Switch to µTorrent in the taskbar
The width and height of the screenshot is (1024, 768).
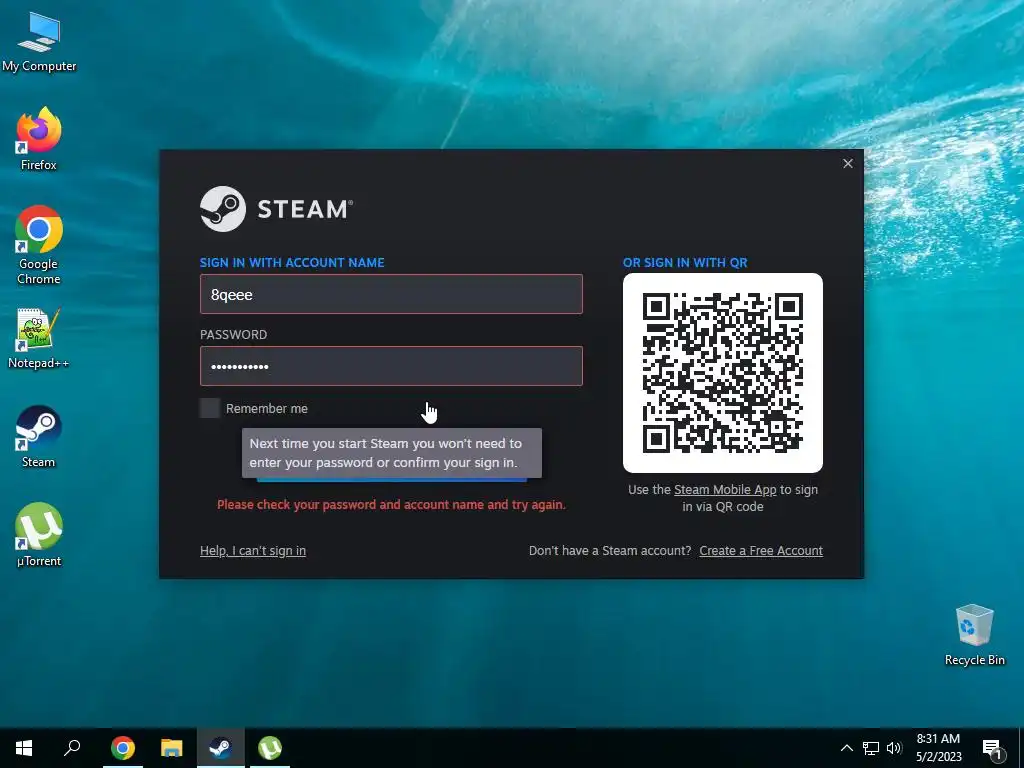point(270,748)
